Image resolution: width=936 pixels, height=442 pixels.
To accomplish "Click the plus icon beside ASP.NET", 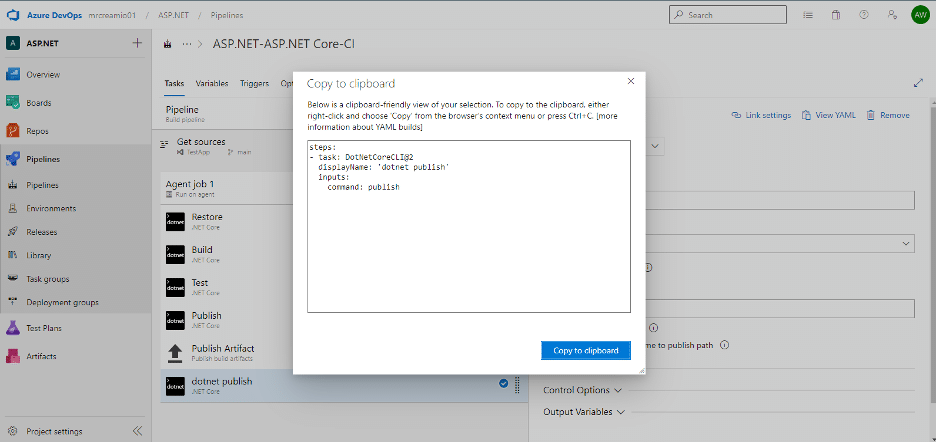I will pyautogui.click(x=137, y=43).
